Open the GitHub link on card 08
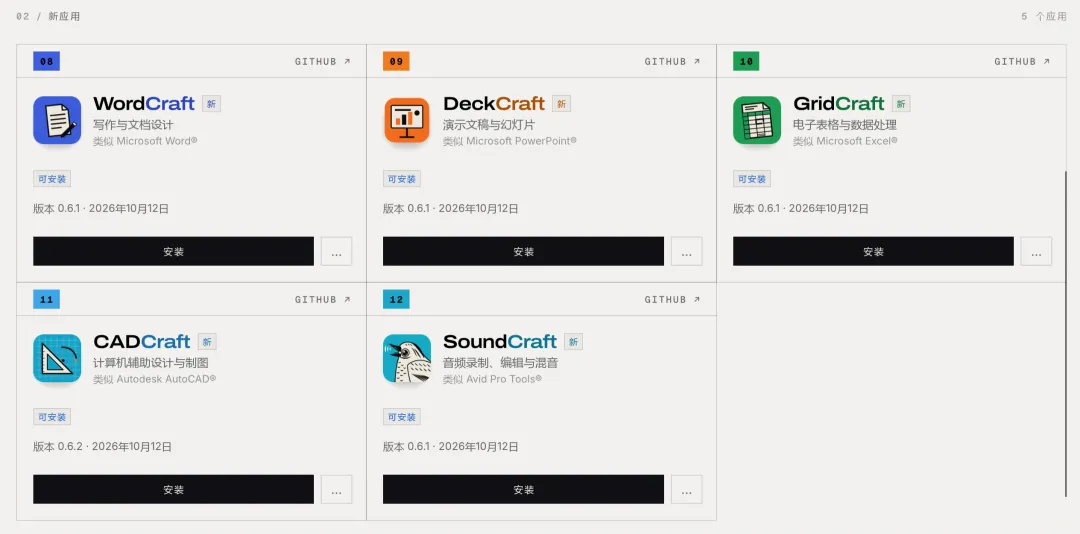Screen dimensions: 1080x534 (322, 61)
